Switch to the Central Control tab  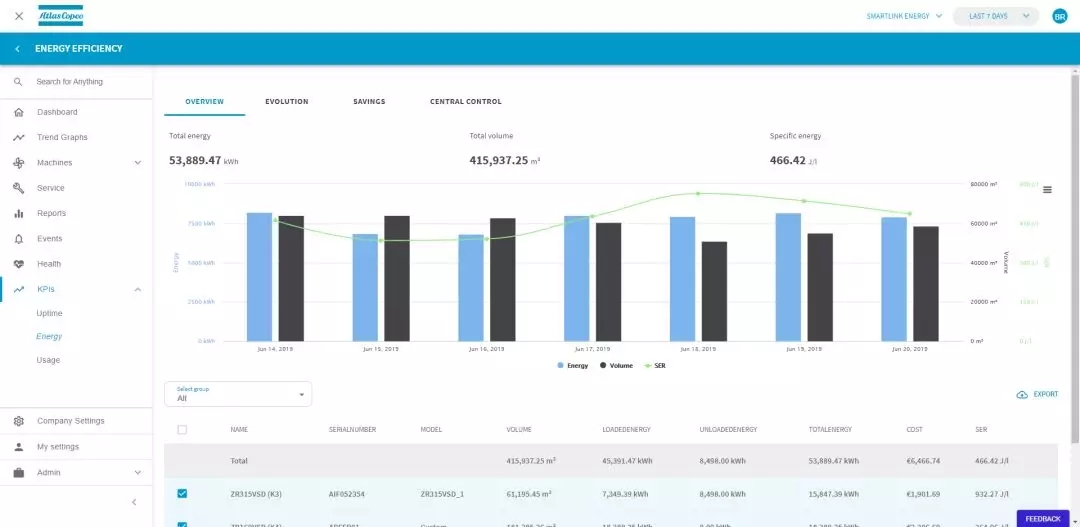click(466, 102)
